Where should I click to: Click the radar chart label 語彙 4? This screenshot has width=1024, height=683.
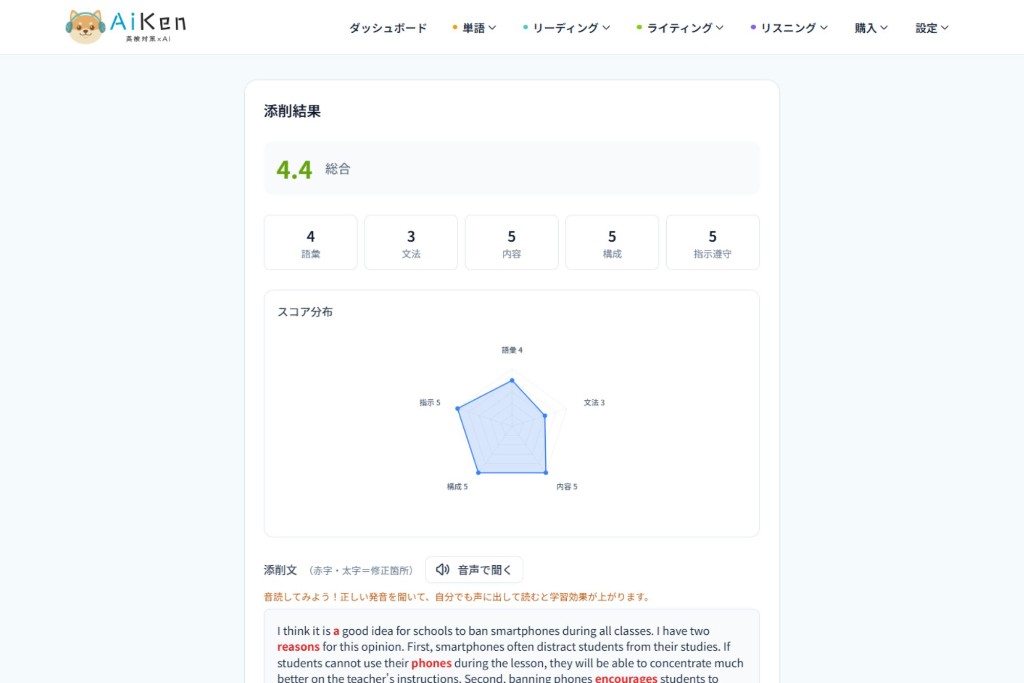click(x=512, y=350)
